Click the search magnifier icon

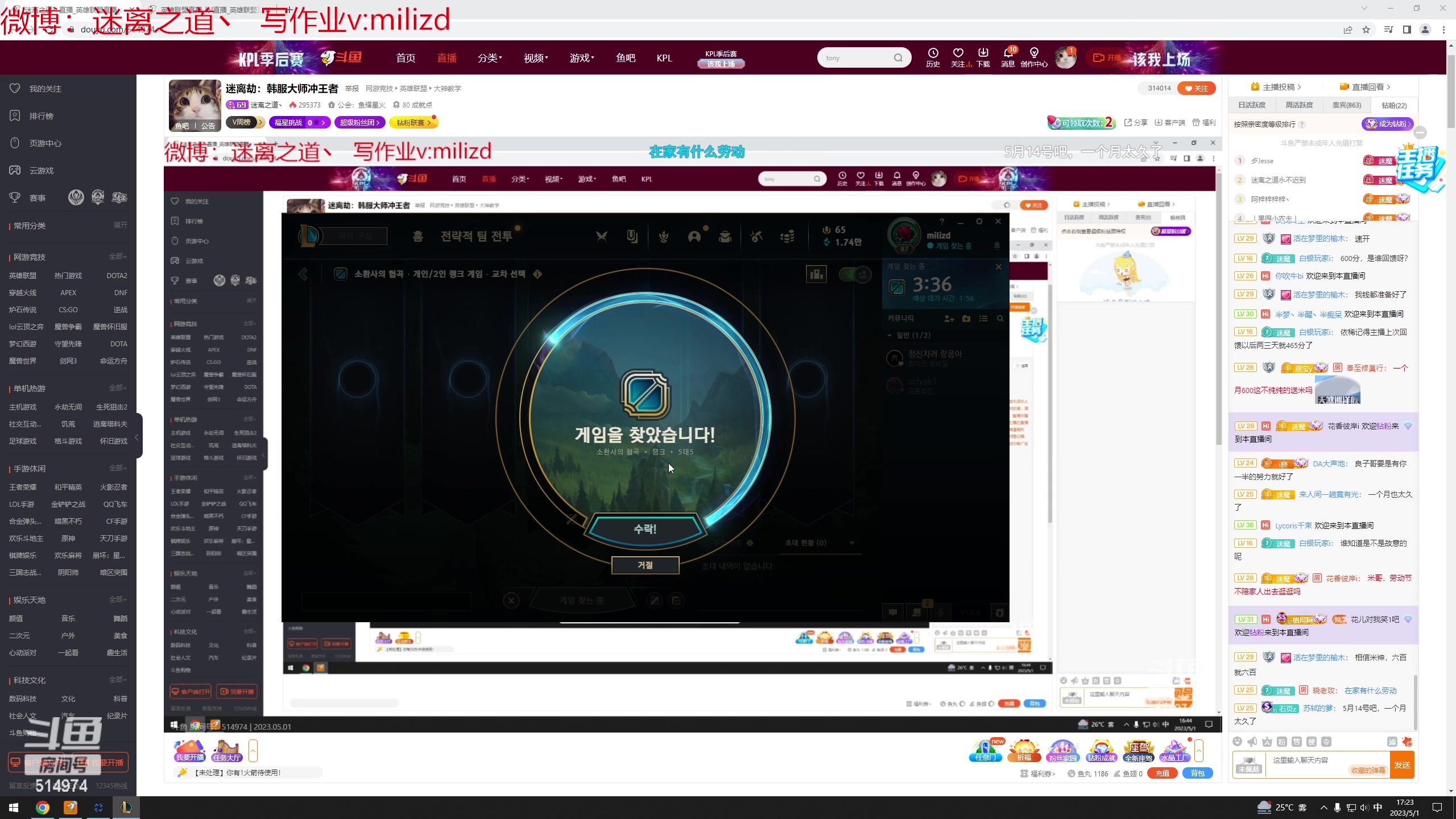pyautogui.click(x=898, y=58)
